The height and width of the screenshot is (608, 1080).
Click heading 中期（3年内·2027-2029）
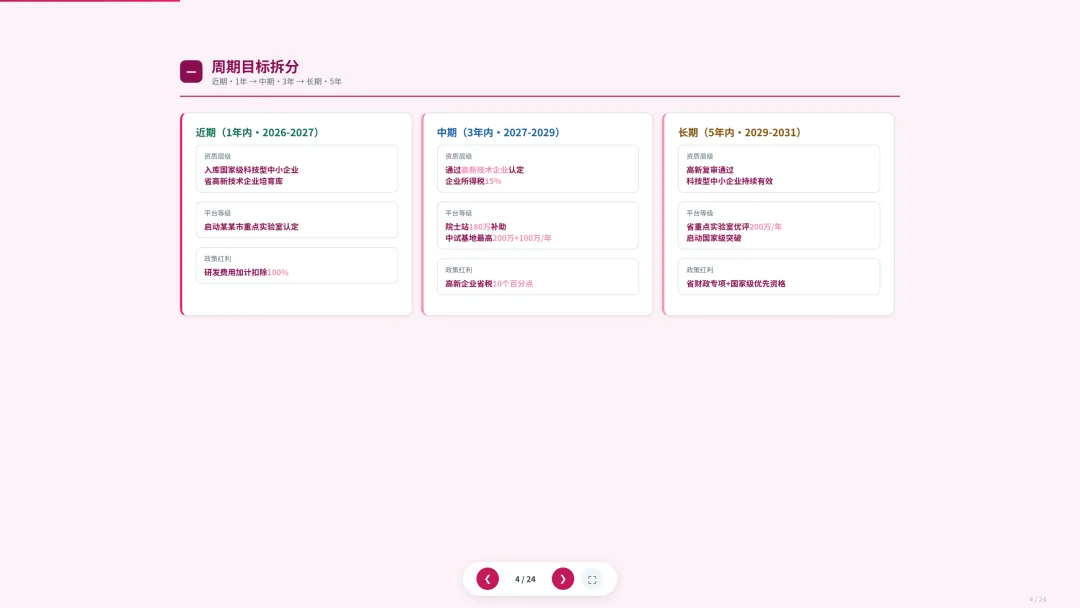point(497,132)
